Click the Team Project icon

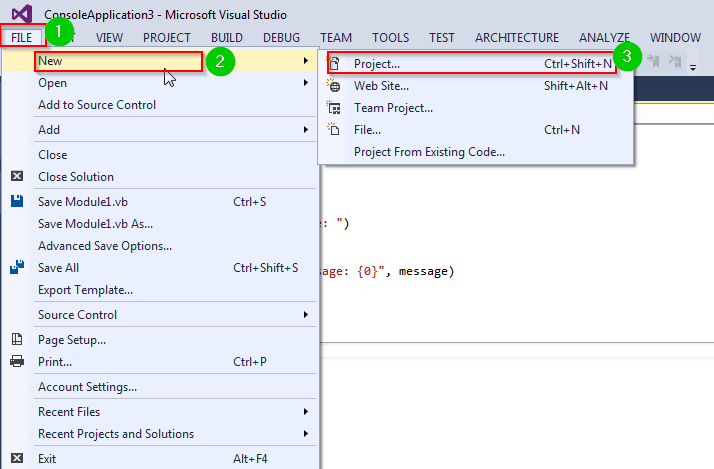click(x=335, y=107)
